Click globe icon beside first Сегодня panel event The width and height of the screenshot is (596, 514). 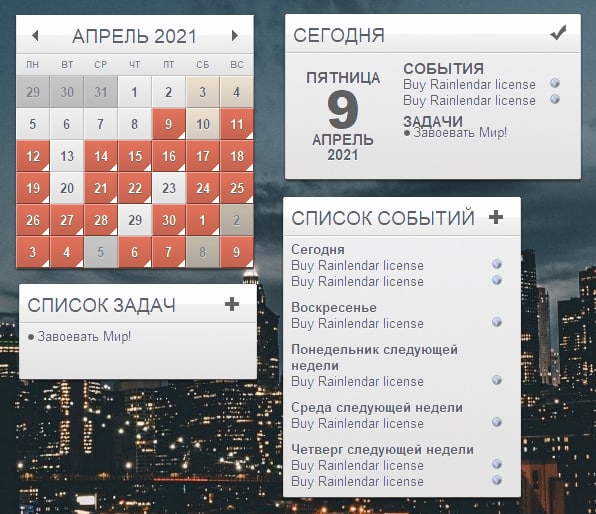point(555,83)
